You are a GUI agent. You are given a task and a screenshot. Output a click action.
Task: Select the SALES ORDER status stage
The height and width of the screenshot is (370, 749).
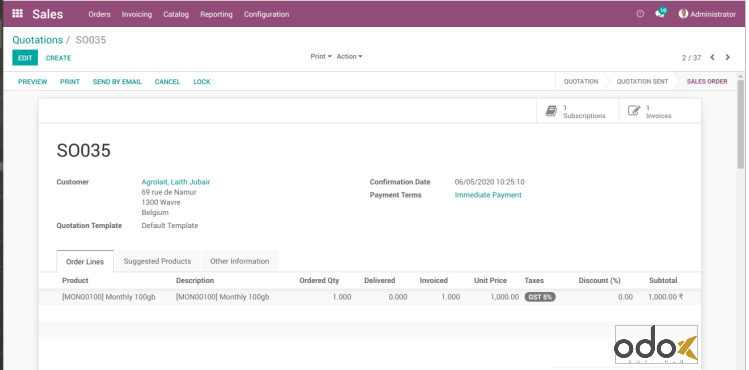(707, 82)
